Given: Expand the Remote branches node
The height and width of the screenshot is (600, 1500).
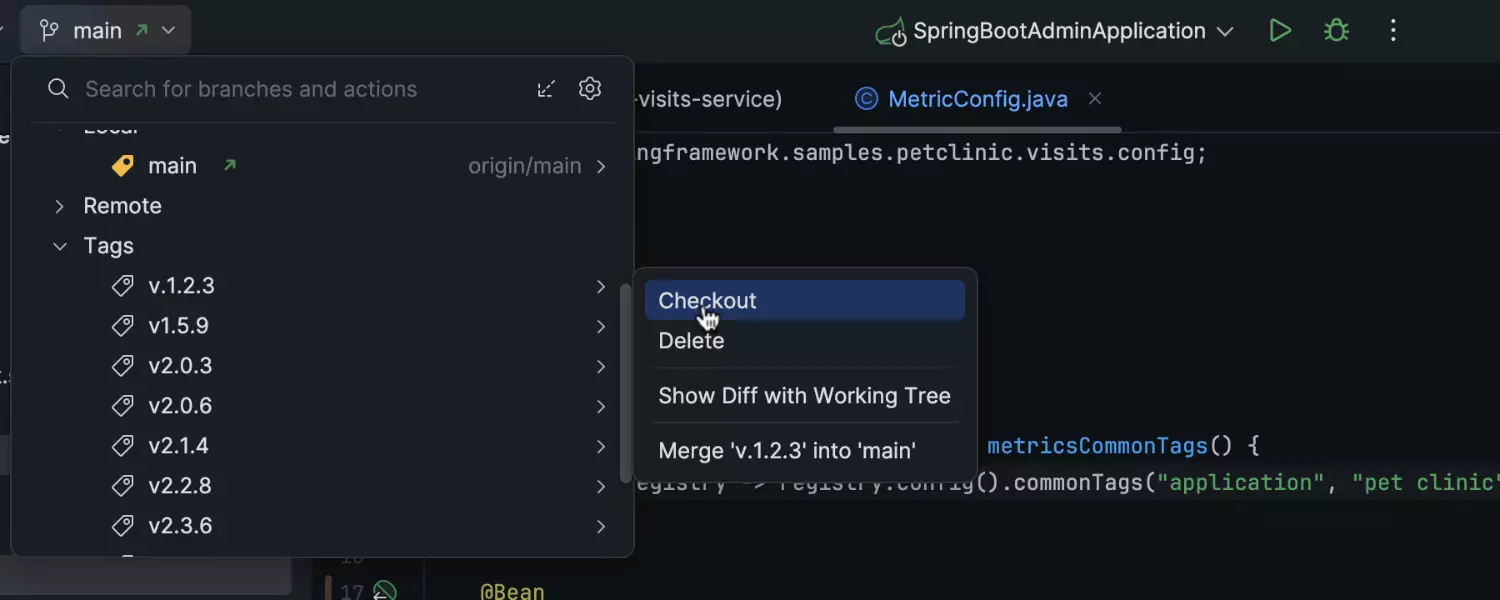Looking at the screenshot, I should (x=60, y=206).
